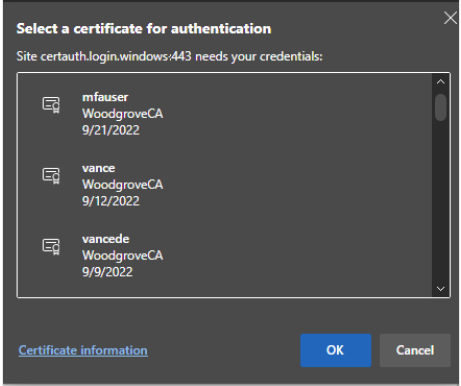Viewport: 461px width, 386px height.
Task: Click the vance certificate icon
Action: tap(51, 175)
